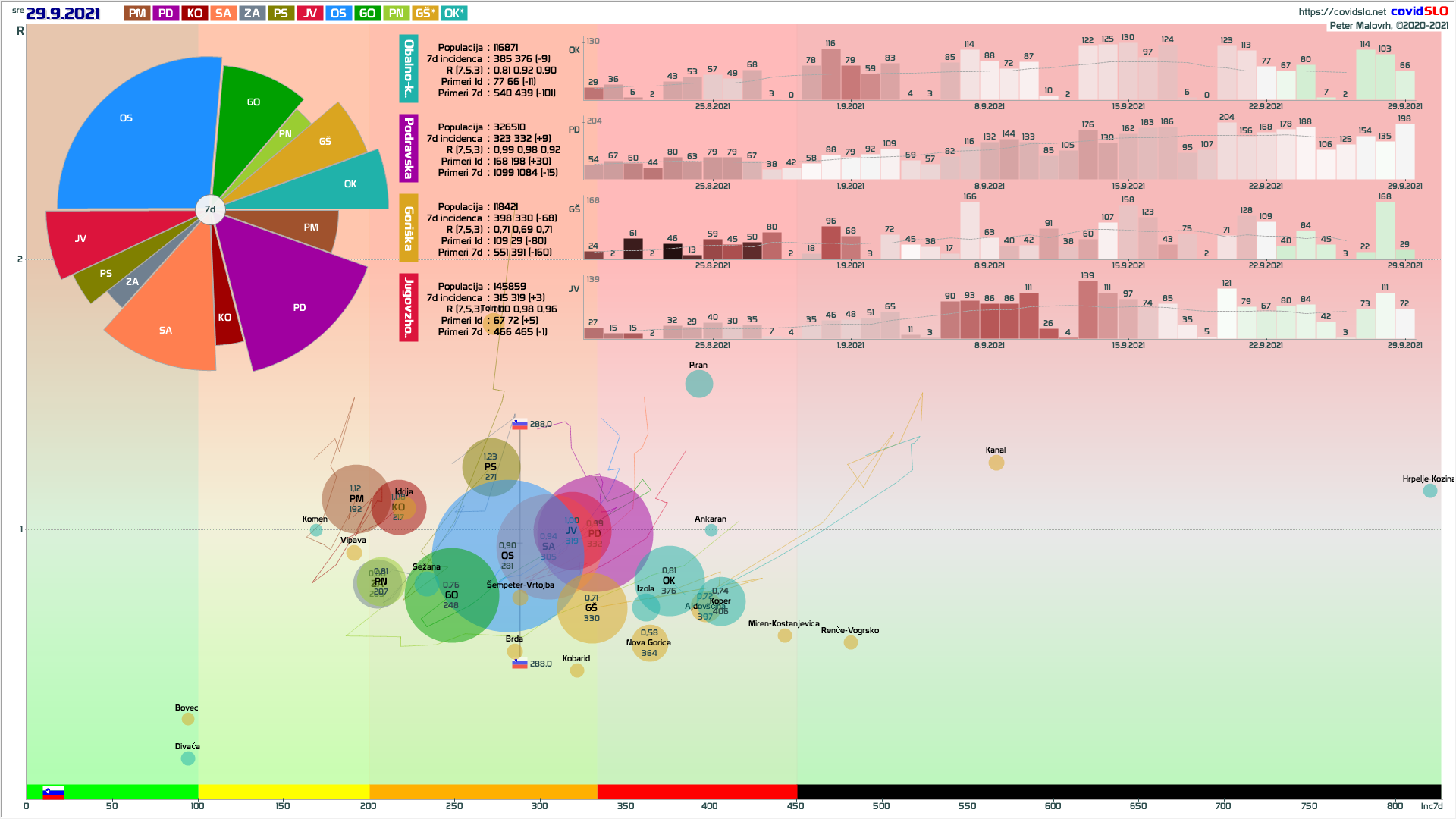Click the Kanal municipality bubble
This screenshot has height=819, width=1456.
[x=996, y=463]
